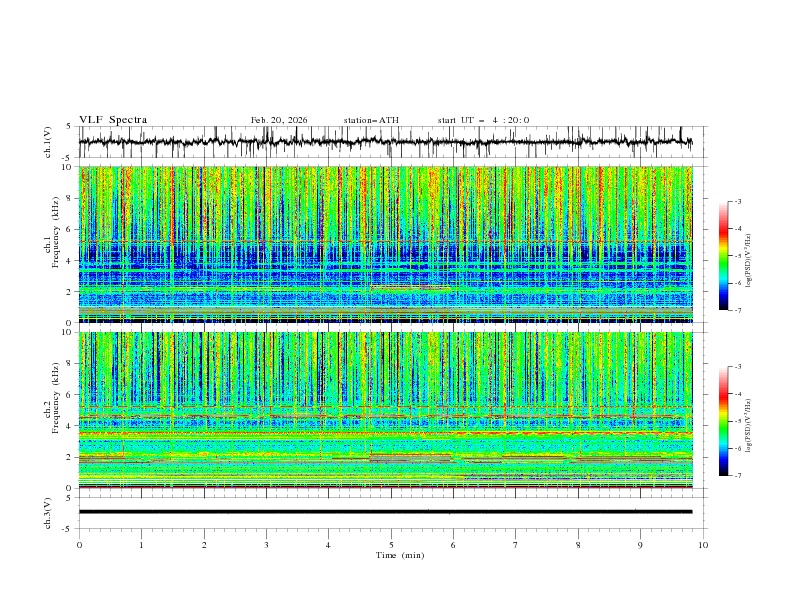Screen dimensions: 792x612
Task: Click the "ch.3(V)" axis label
Action: click(48, 513)
